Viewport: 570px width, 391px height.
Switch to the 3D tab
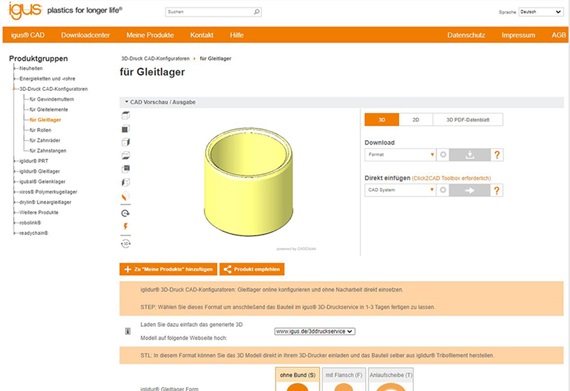coord(382,120)
